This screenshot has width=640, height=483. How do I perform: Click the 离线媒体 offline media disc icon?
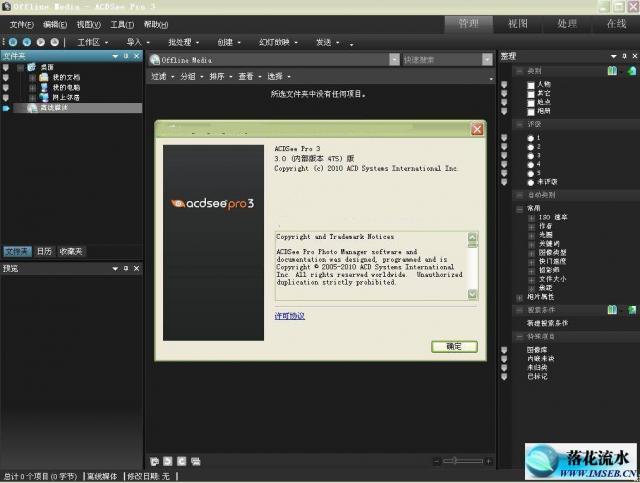(x=32, y=107)
